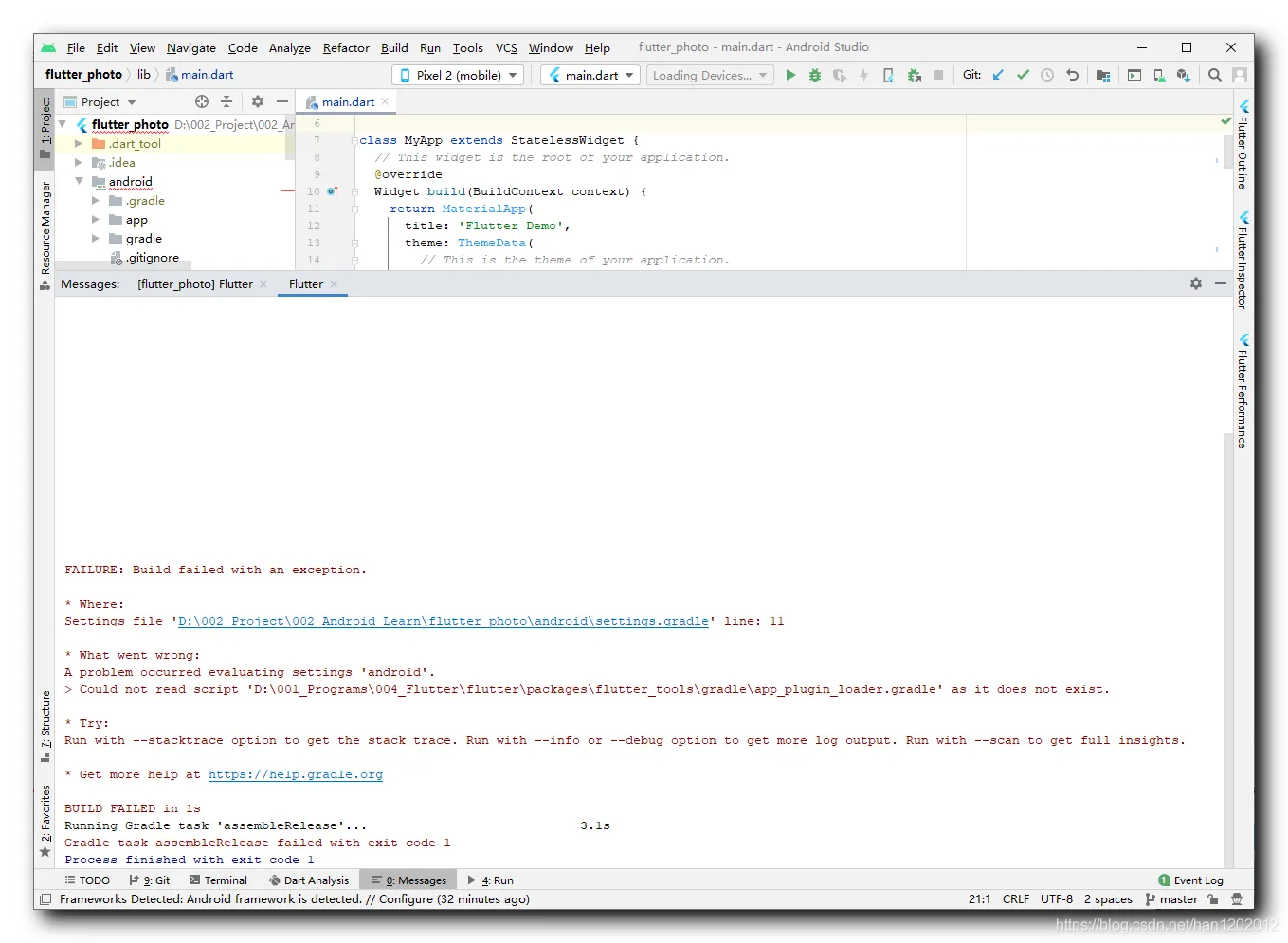Image resolution: width=1288 pixels, height=943 pixels.
Task: Click the Run Anything icon in toolbar
Action: click(x=1134, y=75)
